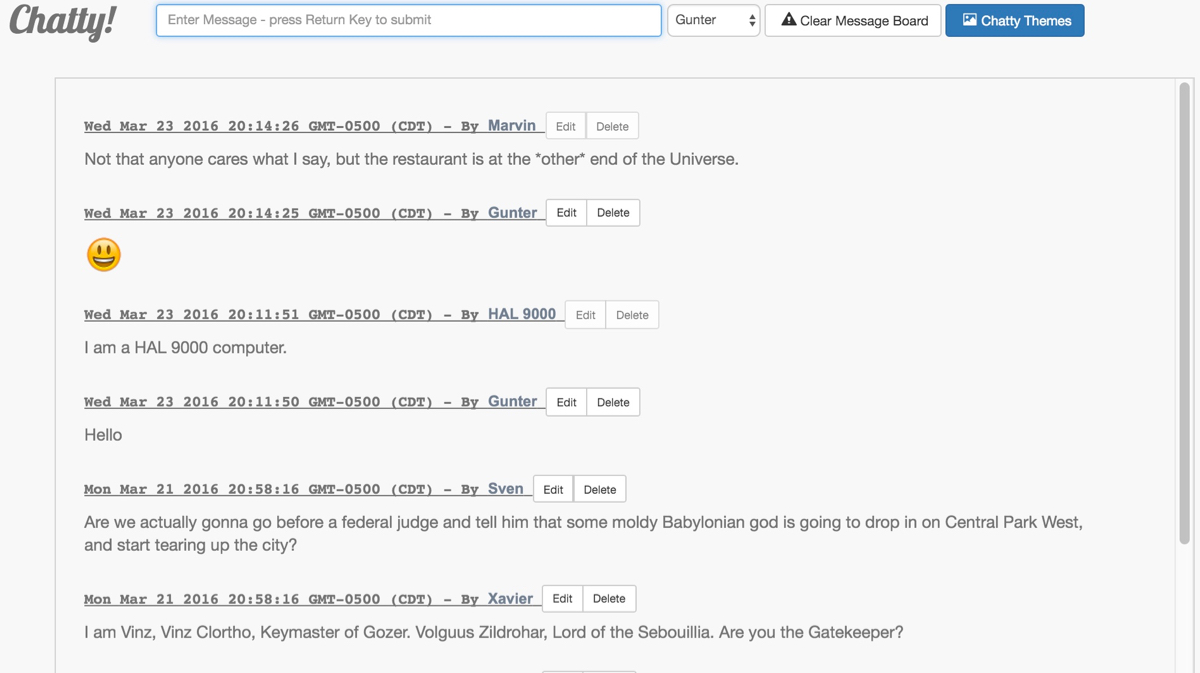Click the Chatty! logo

[x=63, y=22]
